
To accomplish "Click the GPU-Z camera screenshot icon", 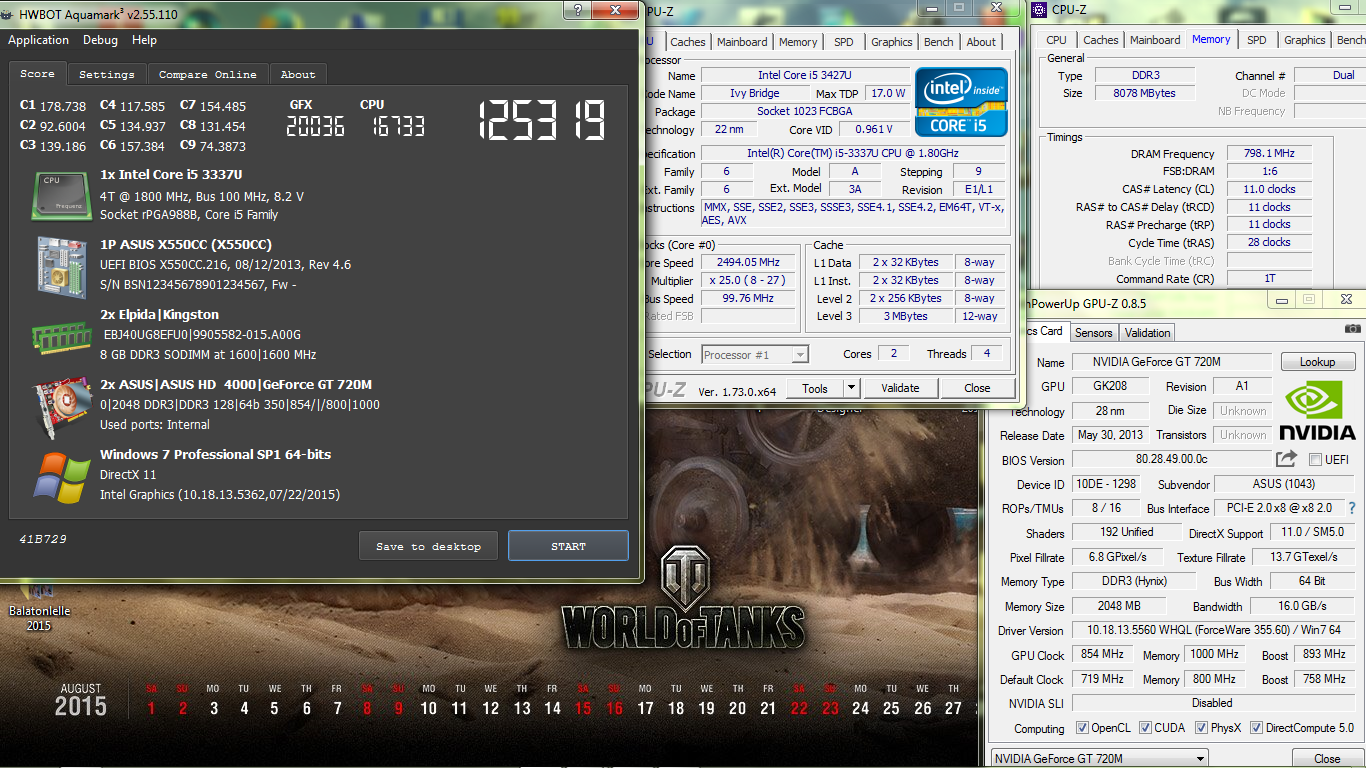I will pyautogui.click(x=1352, y=328).
